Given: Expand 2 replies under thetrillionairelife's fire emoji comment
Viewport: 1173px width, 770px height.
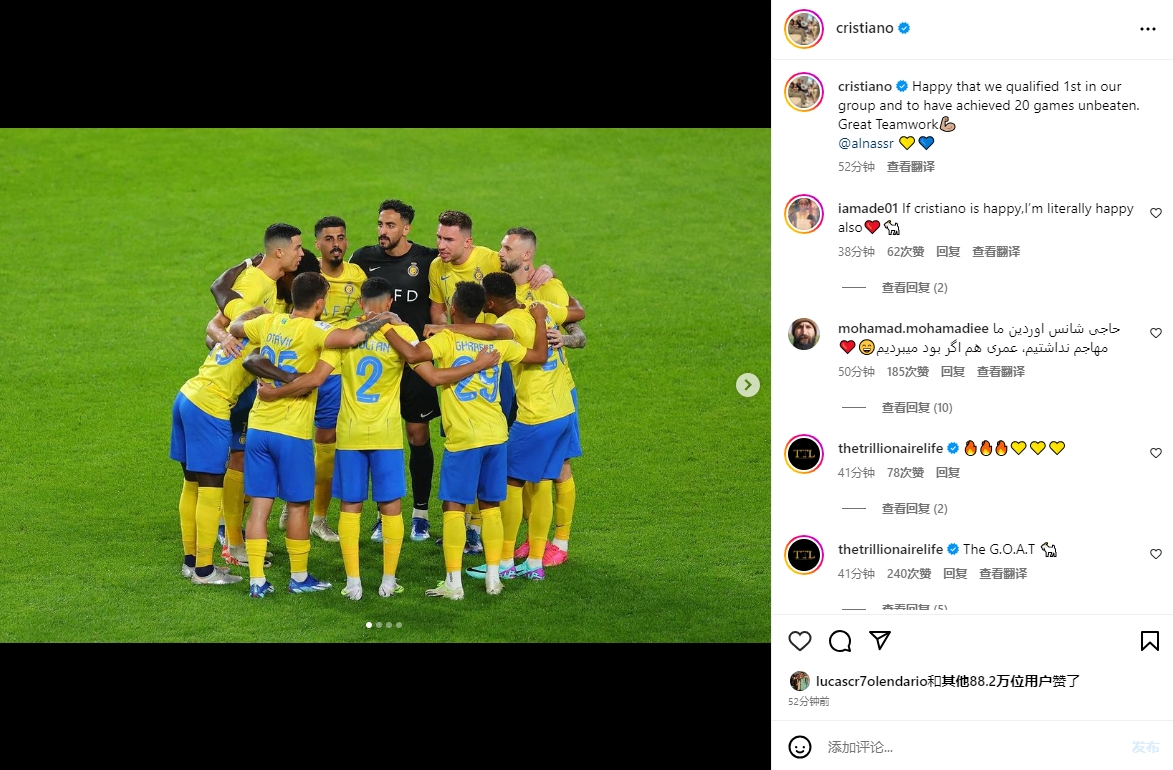Looking at the screenshot, I should click(914, 508).
